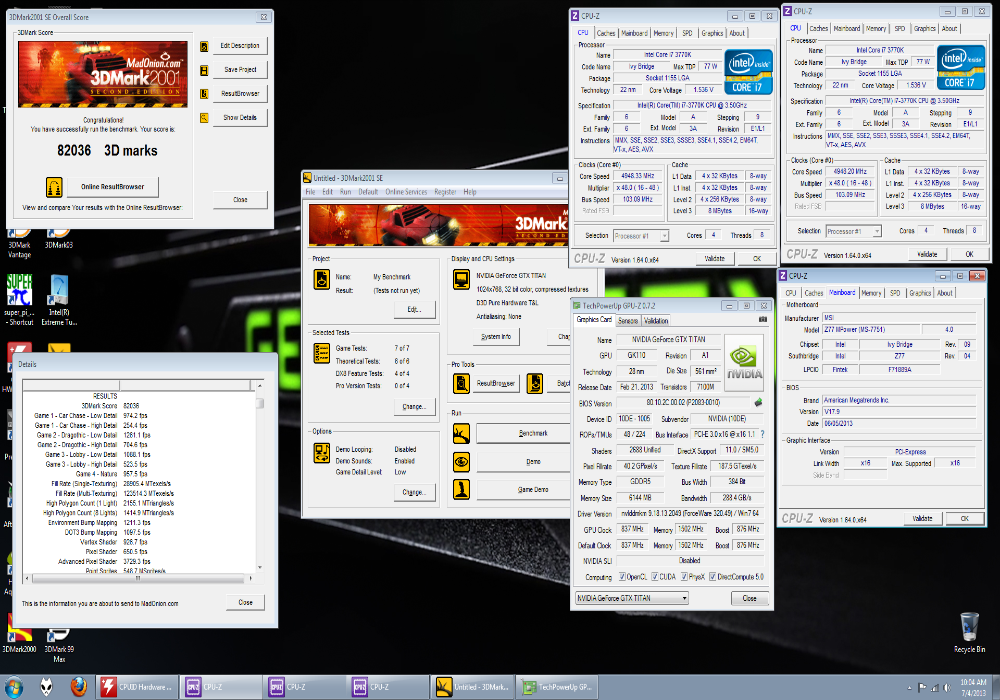The height and width of the screenshot is (700, 1000).
Task: Switch to Memory tab in left CPU-Z
Action: tap(663, 33)
